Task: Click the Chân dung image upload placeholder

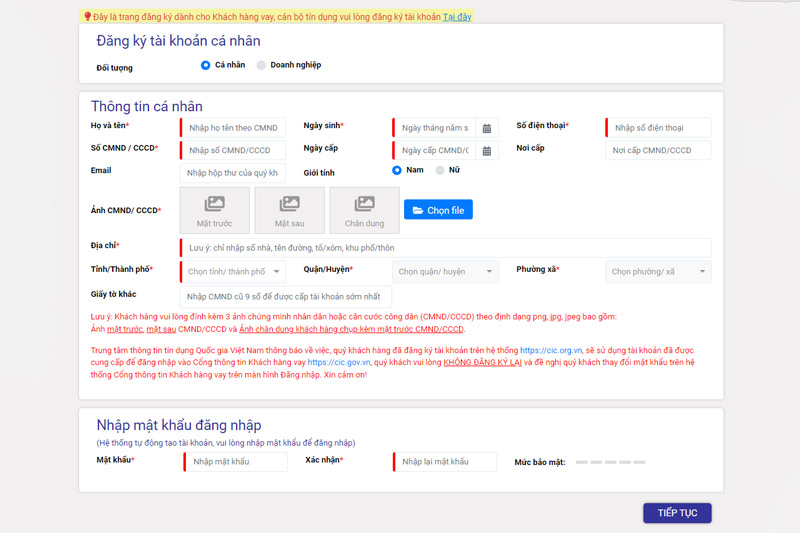Action: [364, 210]
